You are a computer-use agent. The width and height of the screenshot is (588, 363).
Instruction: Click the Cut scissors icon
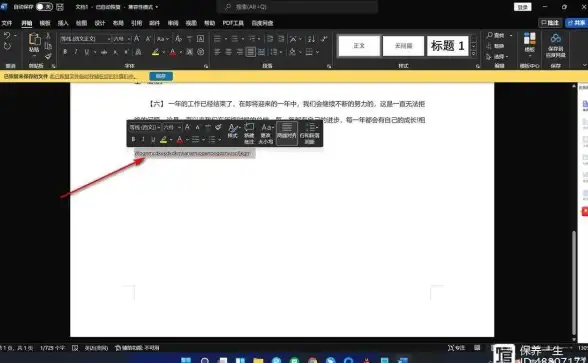48,36
